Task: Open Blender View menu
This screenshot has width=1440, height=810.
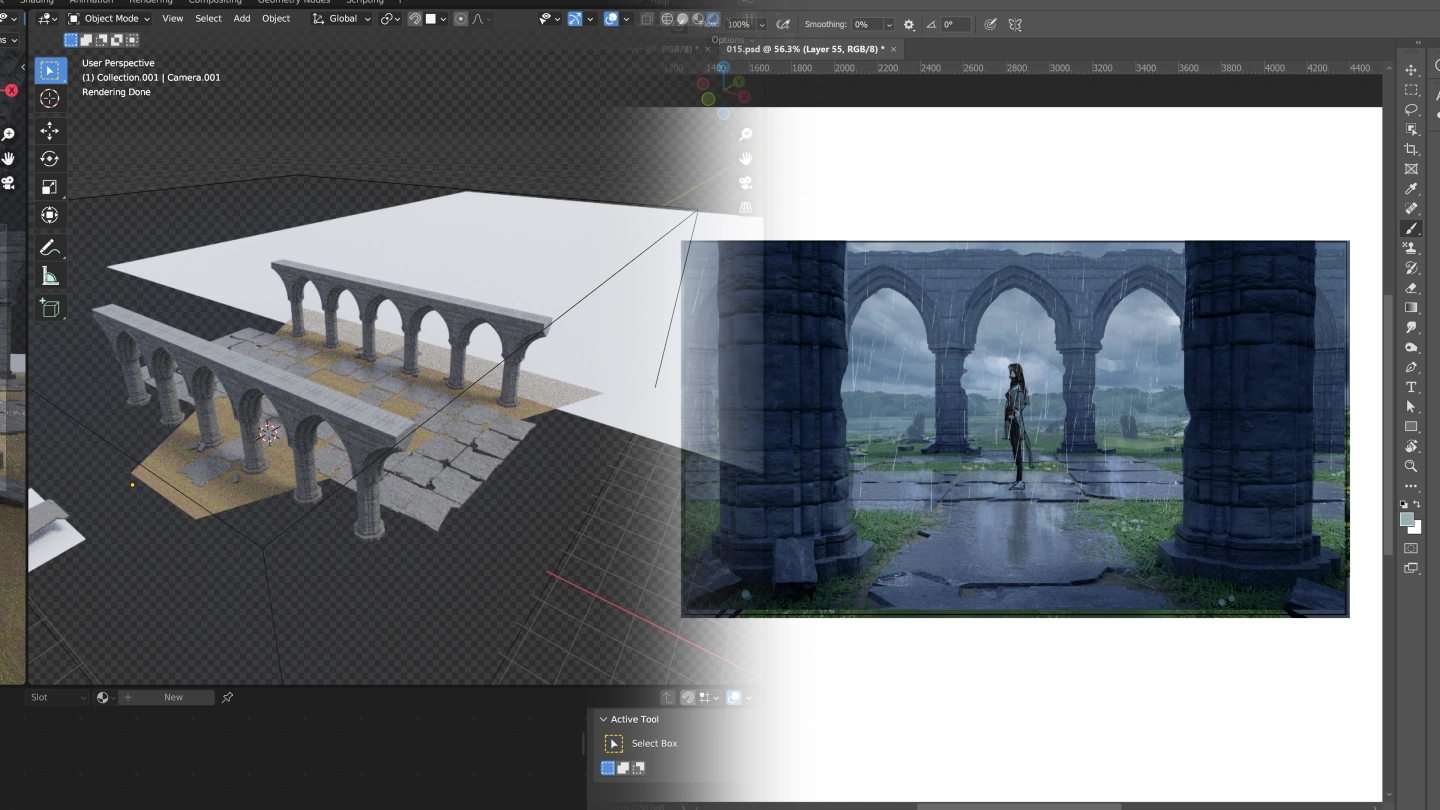Action: 173,19
